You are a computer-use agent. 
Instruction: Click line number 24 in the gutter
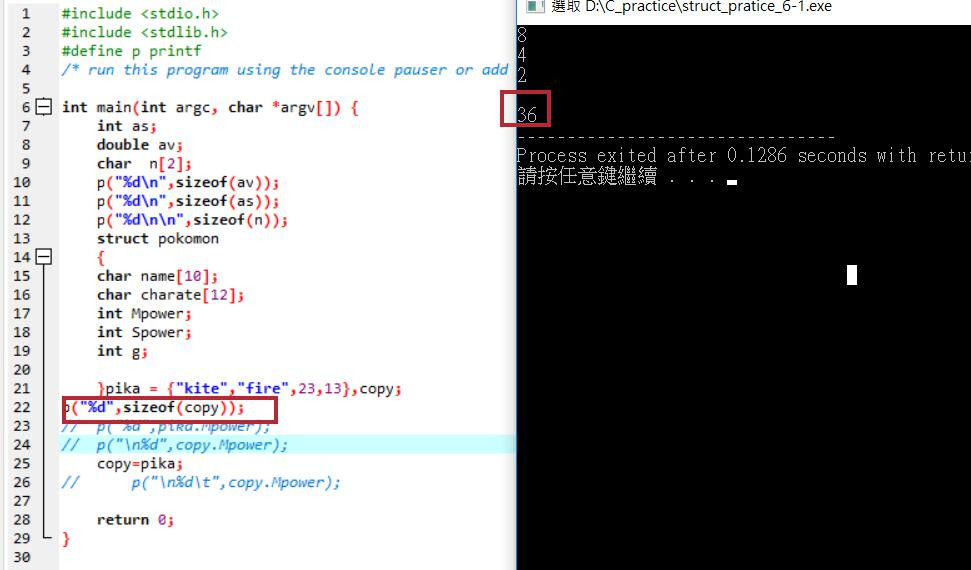tap(22, 445)
